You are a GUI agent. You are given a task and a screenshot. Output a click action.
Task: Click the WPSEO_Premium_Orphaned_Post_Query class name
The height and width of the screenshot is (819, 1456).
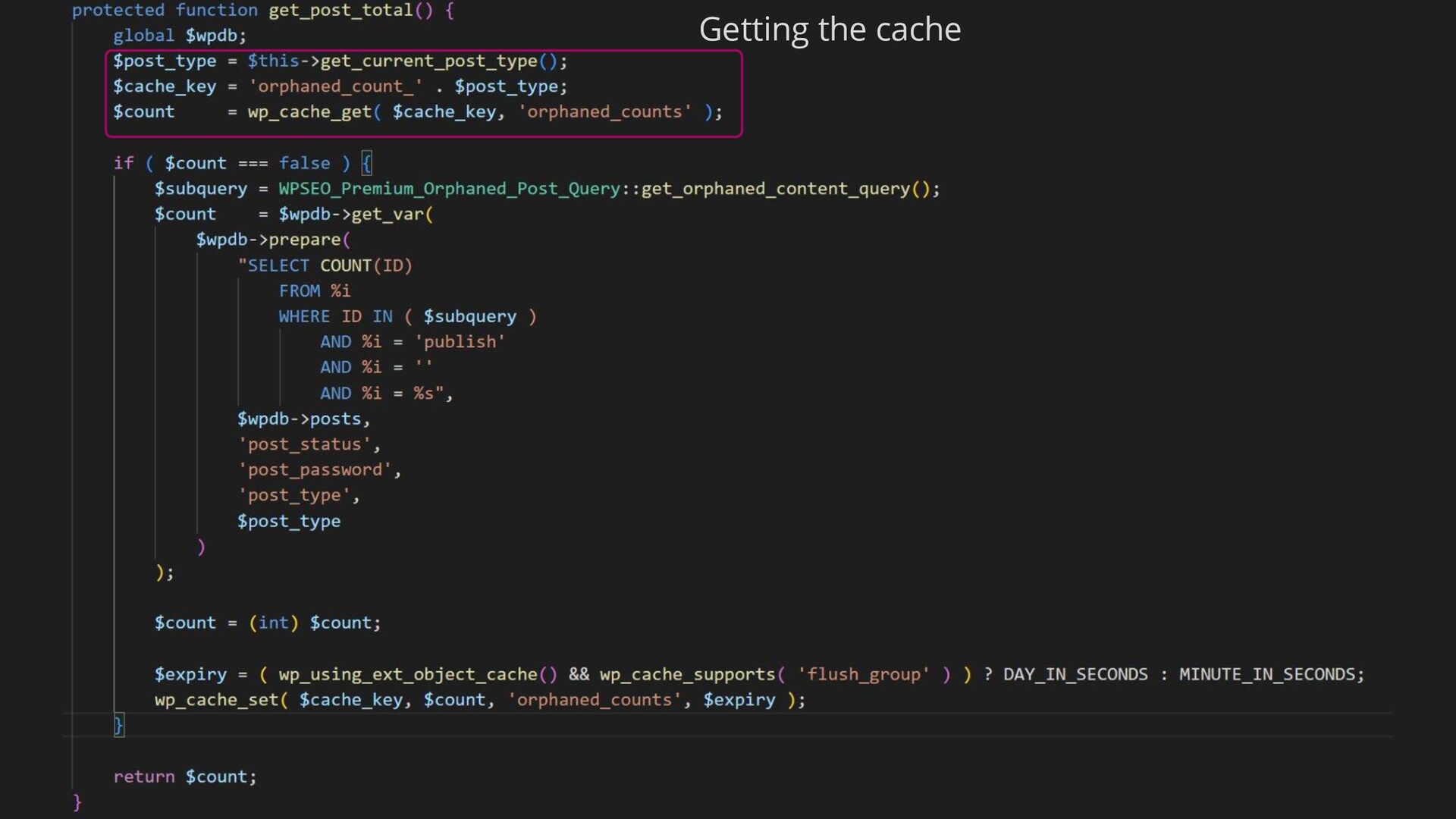[x=449, y=189]
